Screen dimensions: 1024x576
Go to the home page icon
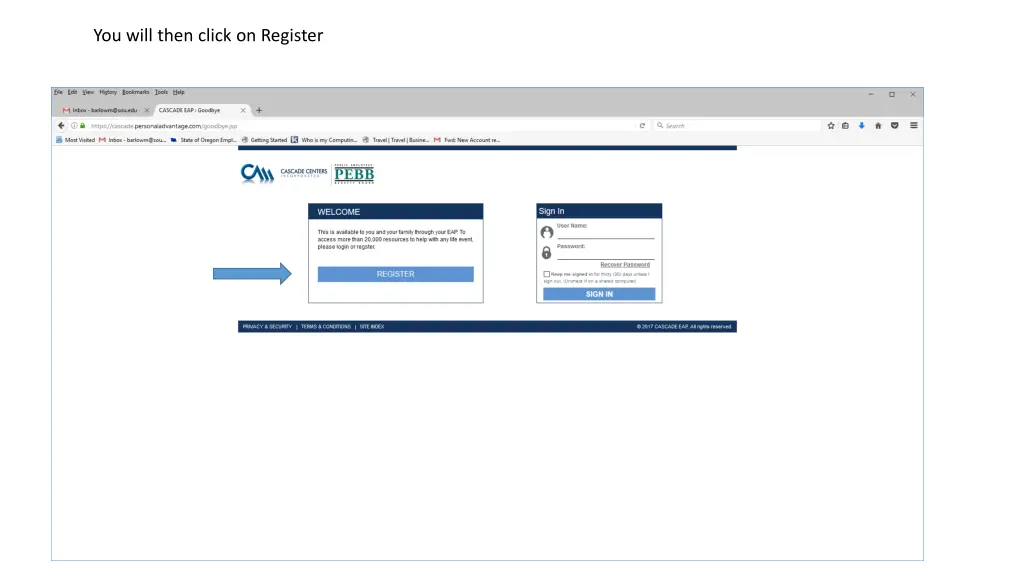pos(878,125)
